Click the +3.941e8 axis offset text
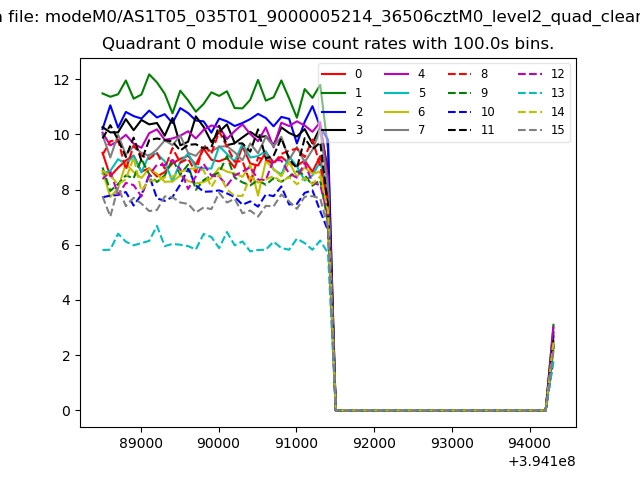Viewport: 640px width, 480px height. [x=539, y=461]
